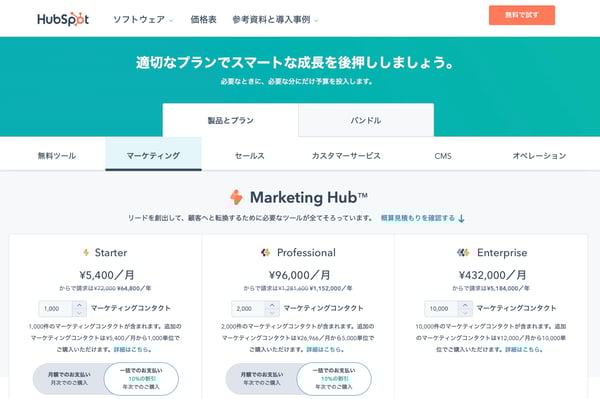Click the Enterprise contacts field showing 10,000
The image size is (600, 399).
point(441,309)
